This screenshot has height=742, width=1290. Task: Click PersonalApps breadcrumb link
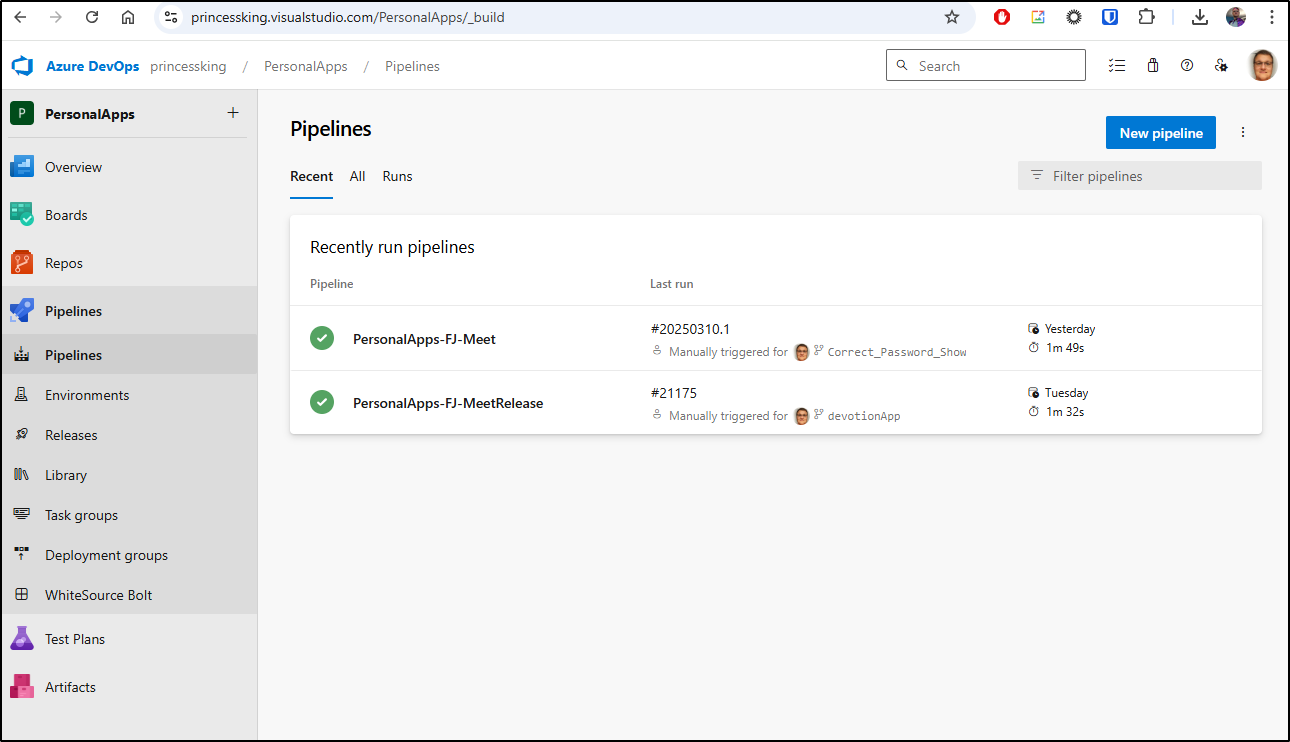tap(306, 66)
